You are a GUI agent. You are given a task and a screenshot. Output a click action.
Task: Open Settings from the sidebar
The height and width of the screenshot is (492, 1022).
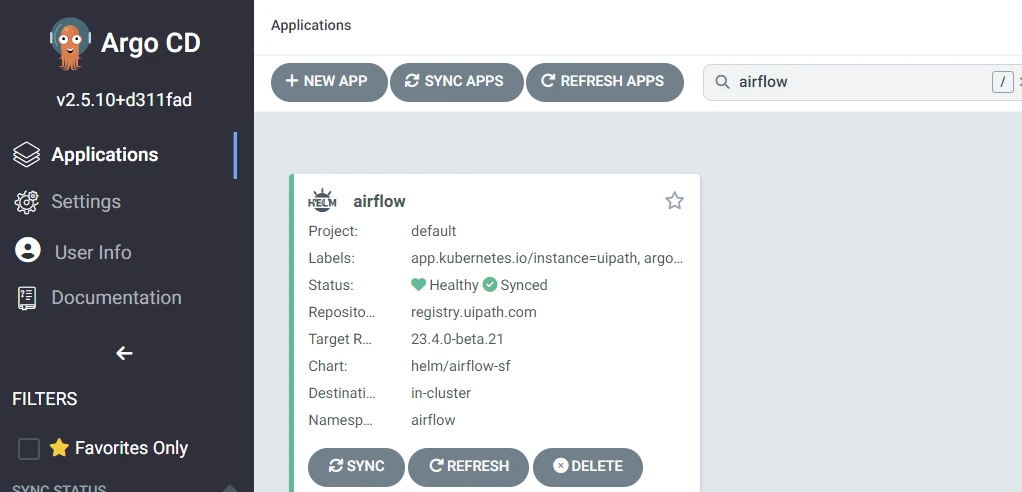[x=86, y=202]
